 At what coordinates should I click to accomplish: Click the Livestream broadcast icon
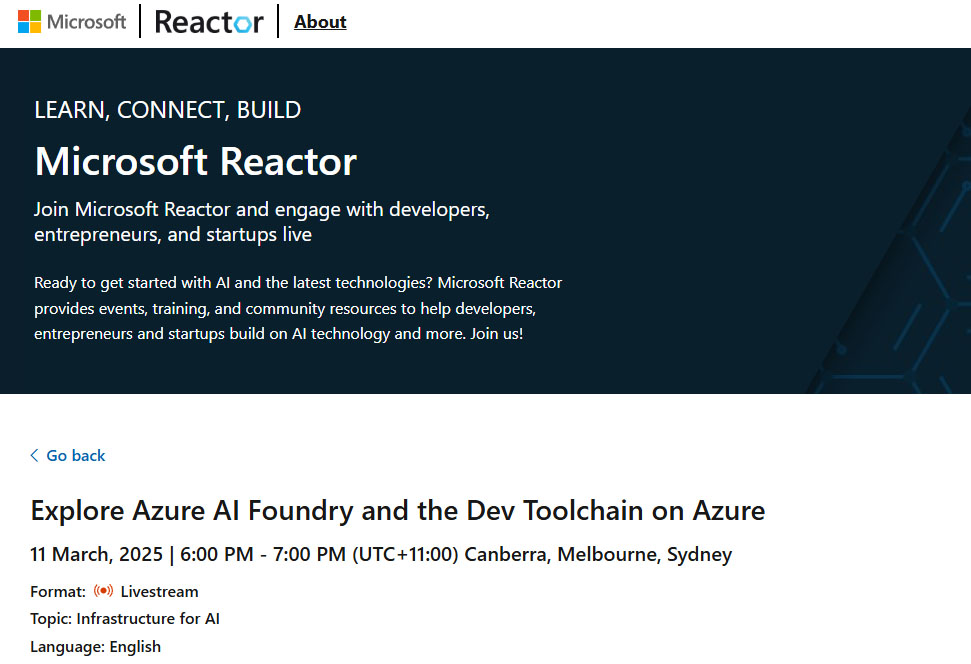[103, 590]
